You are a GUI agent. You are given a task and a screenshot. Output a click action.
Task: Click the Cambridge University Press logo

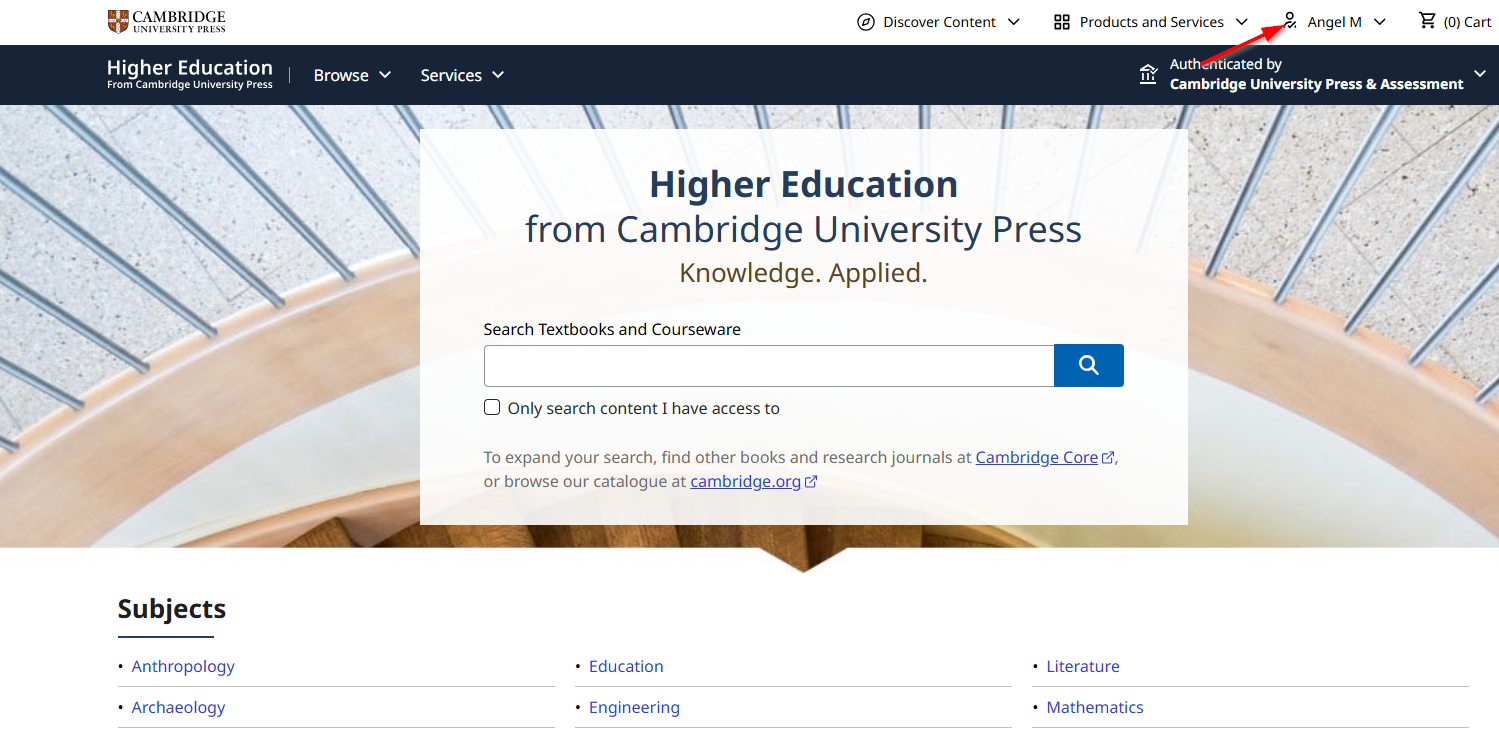[167, 21]
